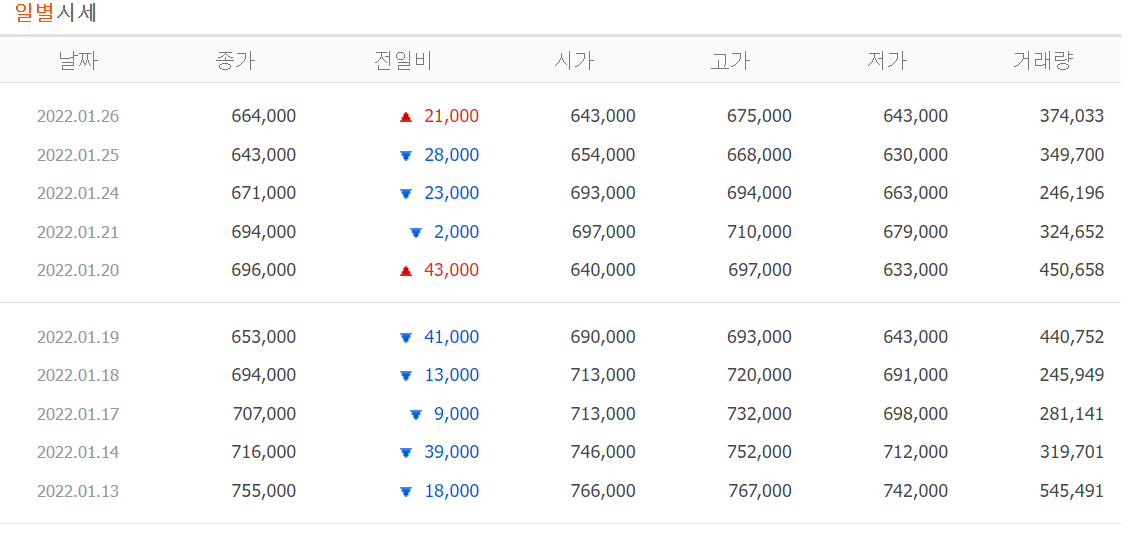Click the blue down arrow beside 39,000
This screenshot has width=1147, height=533.
406,453
